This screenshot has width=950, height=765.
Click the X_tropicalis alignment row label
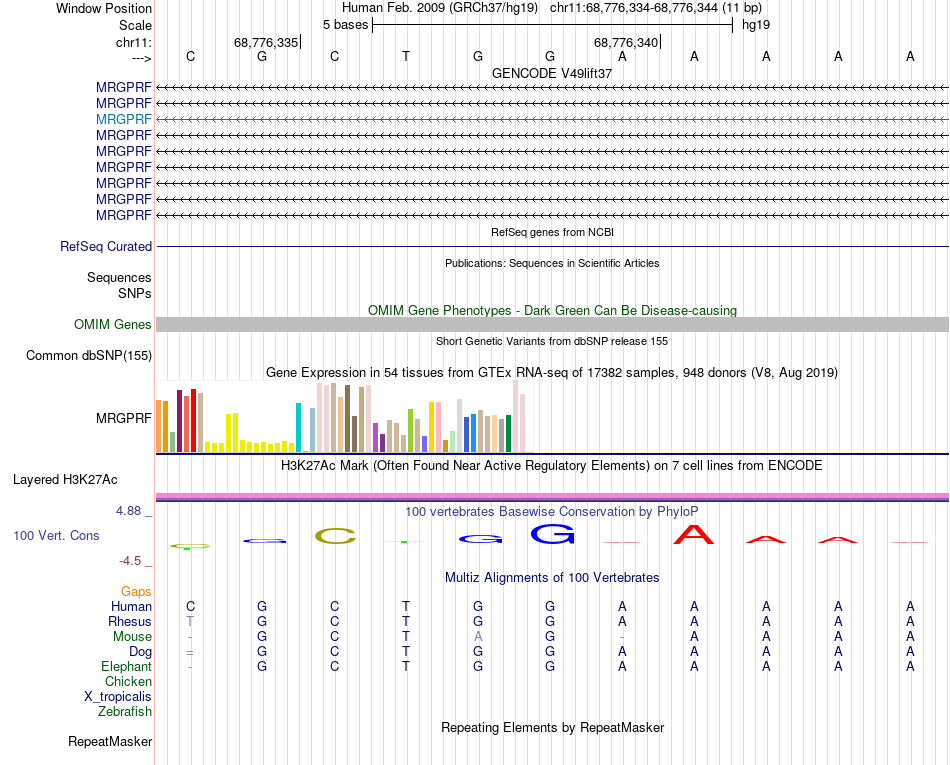pyautogui.click(x=118, y=697)
